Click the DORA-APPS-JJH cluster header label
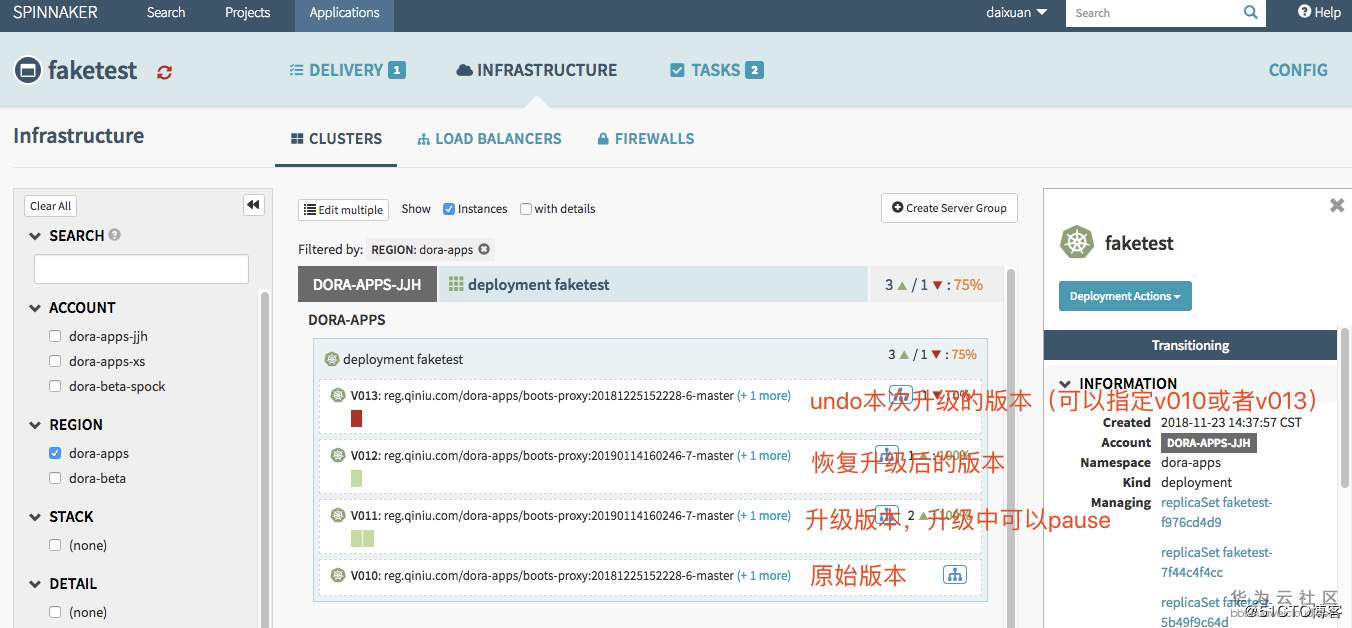Screen dimensions: 1352x628 point(367,285)
